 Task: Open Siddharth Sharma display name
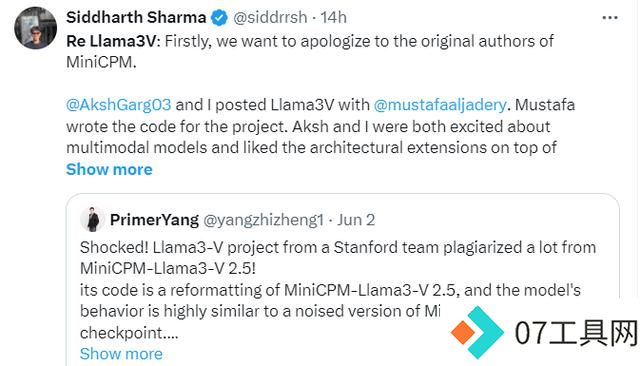136,18
